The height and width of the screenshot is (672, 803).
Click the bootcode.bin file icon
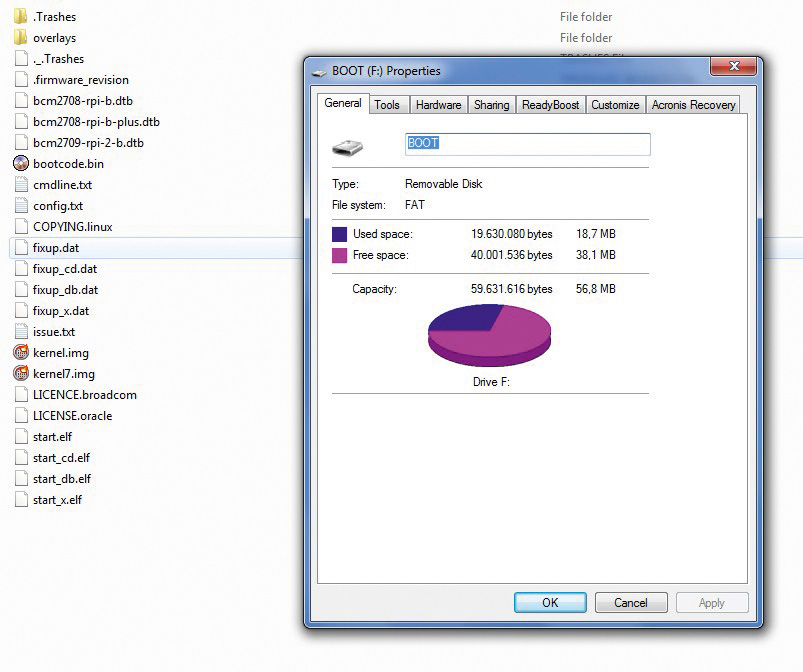[x=21, y=164]
